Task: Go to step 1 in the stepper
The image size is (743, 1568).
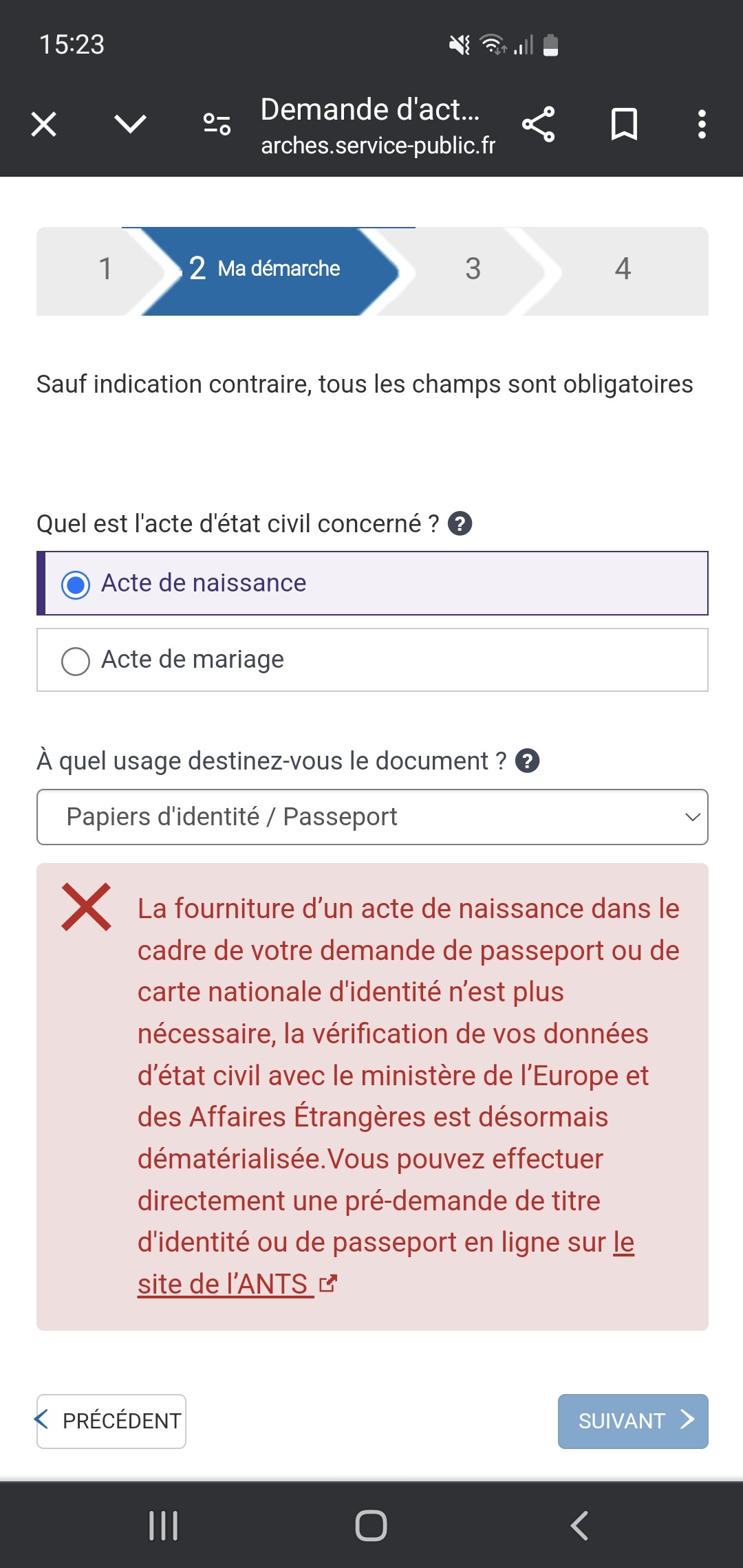Action: [x=105, y=269]
